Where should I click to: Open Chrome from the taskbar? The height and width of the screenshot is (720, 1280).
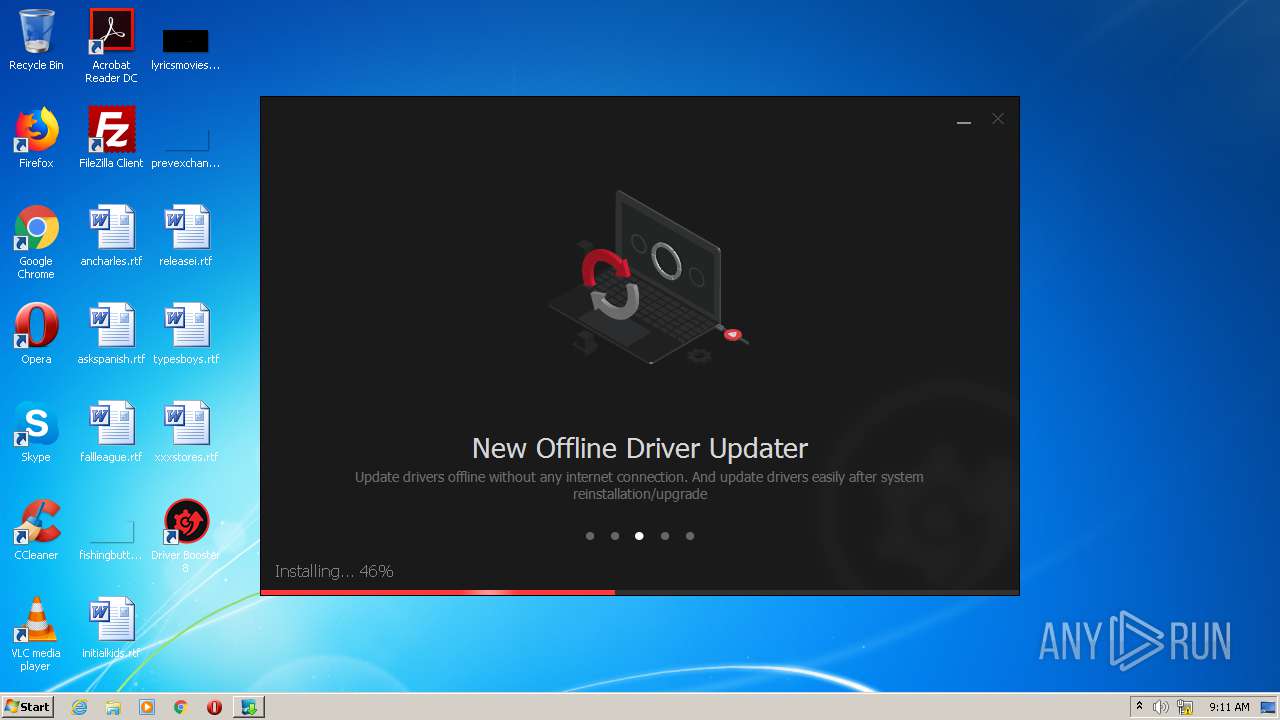181,707
